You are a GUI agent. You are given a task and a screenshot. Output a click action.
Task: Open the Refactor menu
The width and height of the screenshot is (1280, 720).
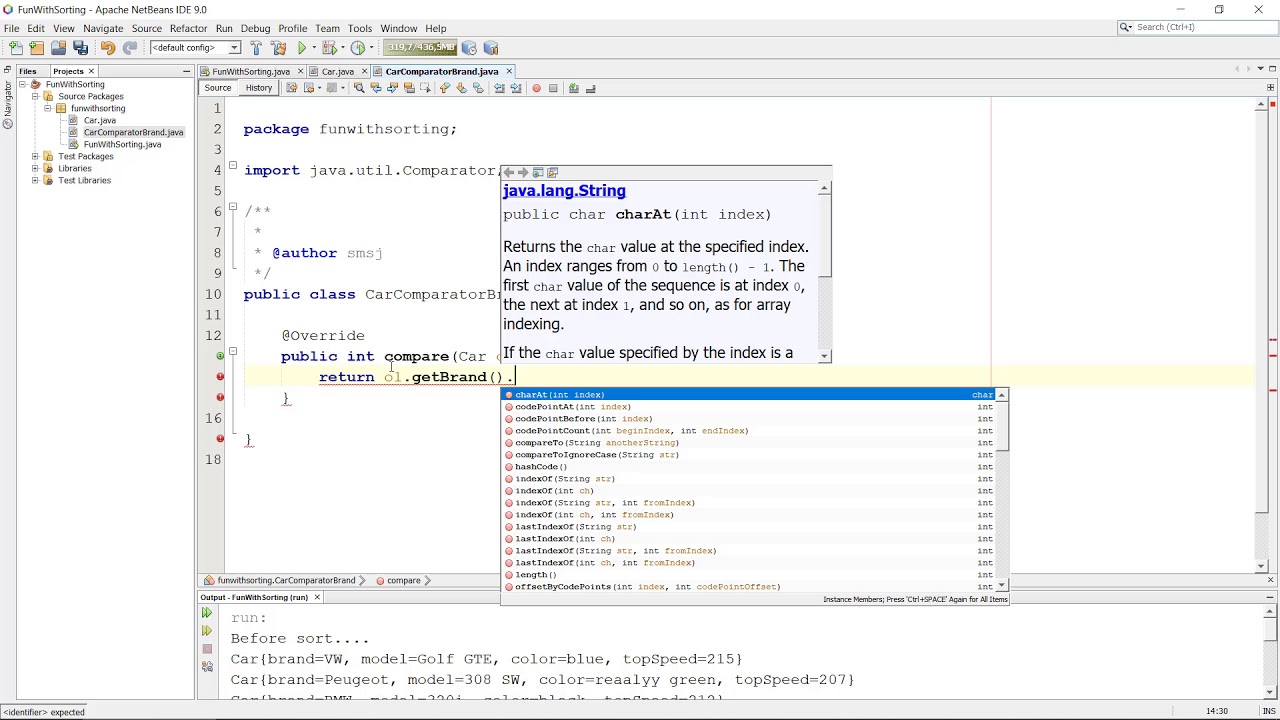pyautogui.click(x=188, y=28)
